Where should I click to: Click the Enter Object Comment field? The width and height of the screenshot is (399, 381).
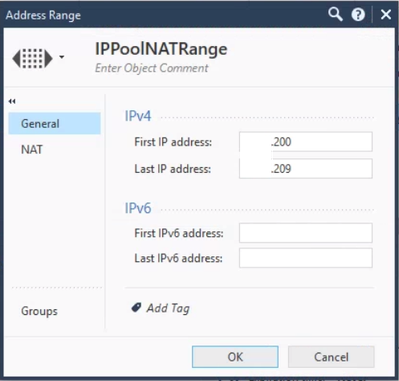coord(152,68)
